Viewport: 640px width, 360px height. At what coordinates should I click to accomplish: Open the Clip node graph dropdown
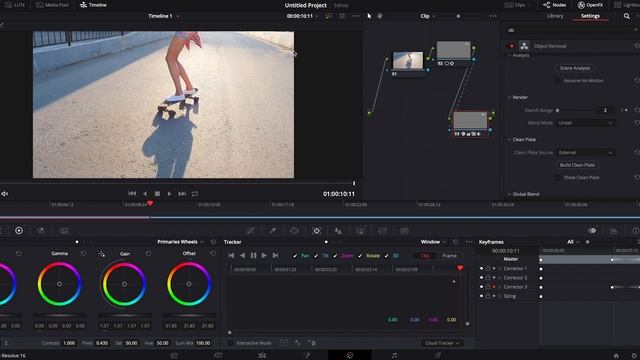pyautogui.click(x=428, y=16)
